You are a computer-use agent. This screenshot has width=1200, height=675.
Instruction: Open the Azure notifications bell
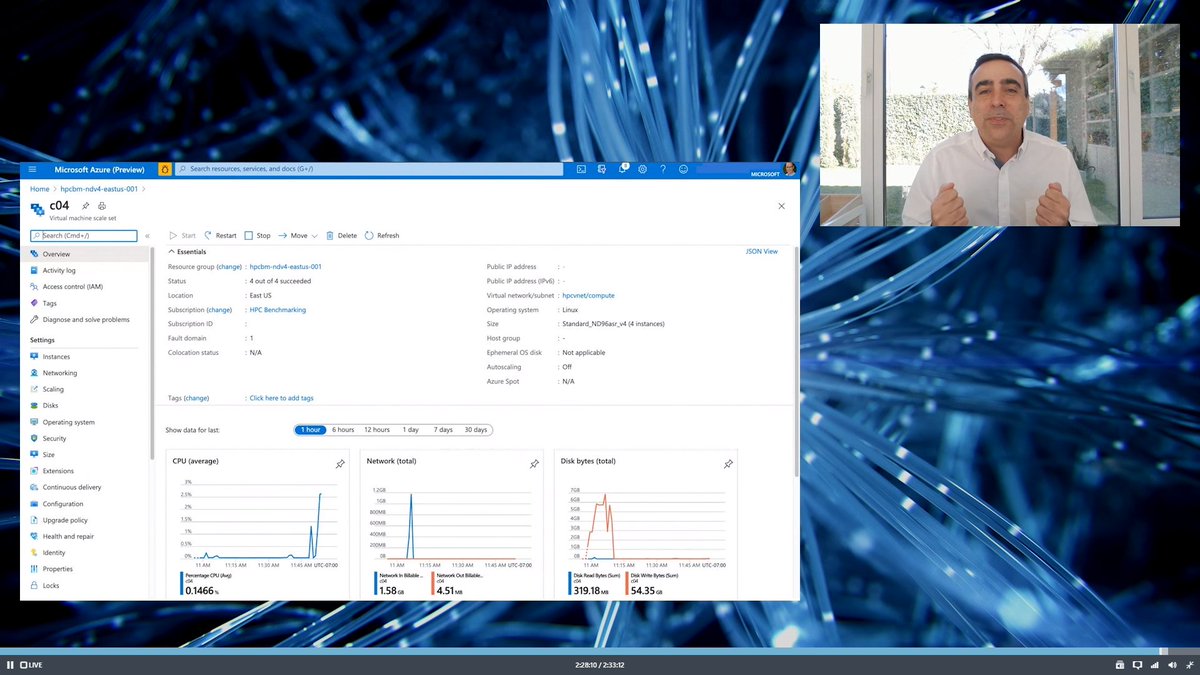click(622, 169)
